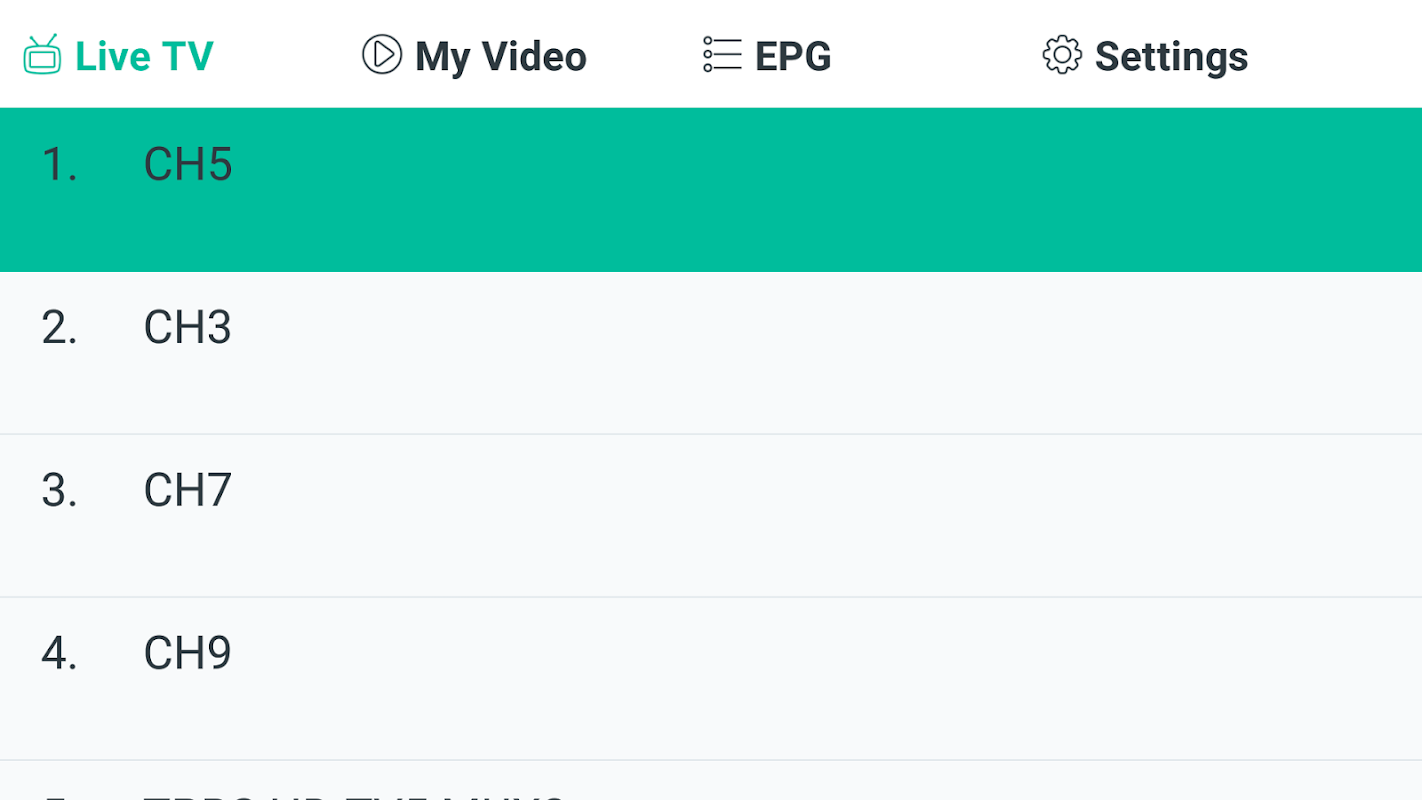This screenshot has width=1422, height=800.
Task: Click the EPG list icon
Action: click(x=722, y=55)
